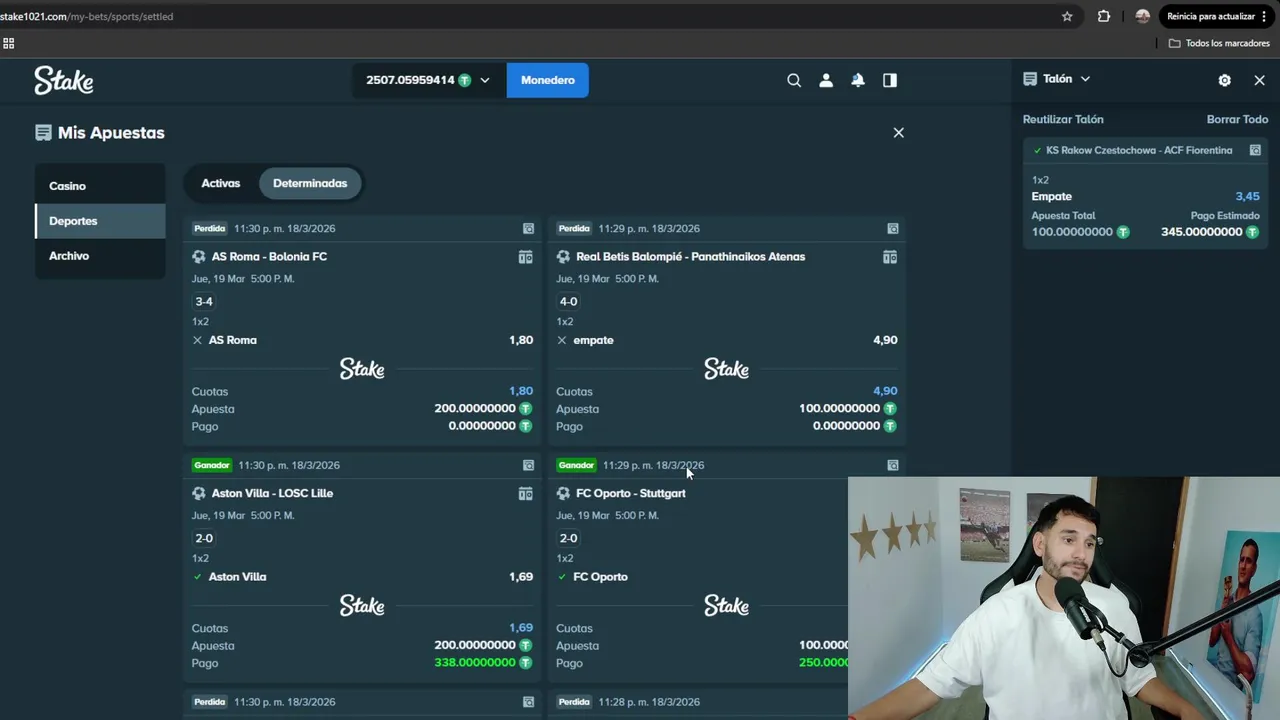Click Pago Estimado 345.00000000 value

point(1201,232)
